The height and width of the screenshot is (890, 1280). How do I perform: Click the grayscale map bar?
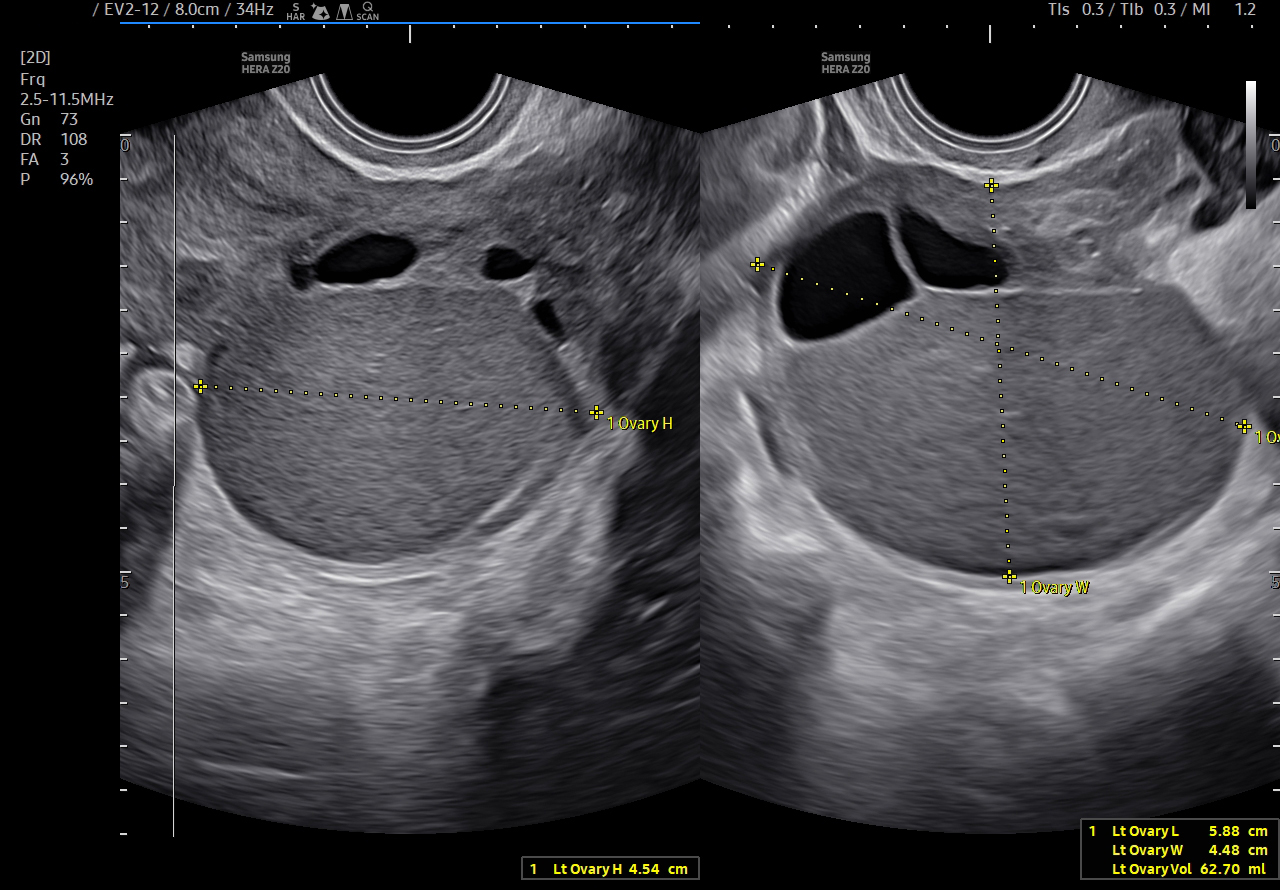(x=1251, y=145)
